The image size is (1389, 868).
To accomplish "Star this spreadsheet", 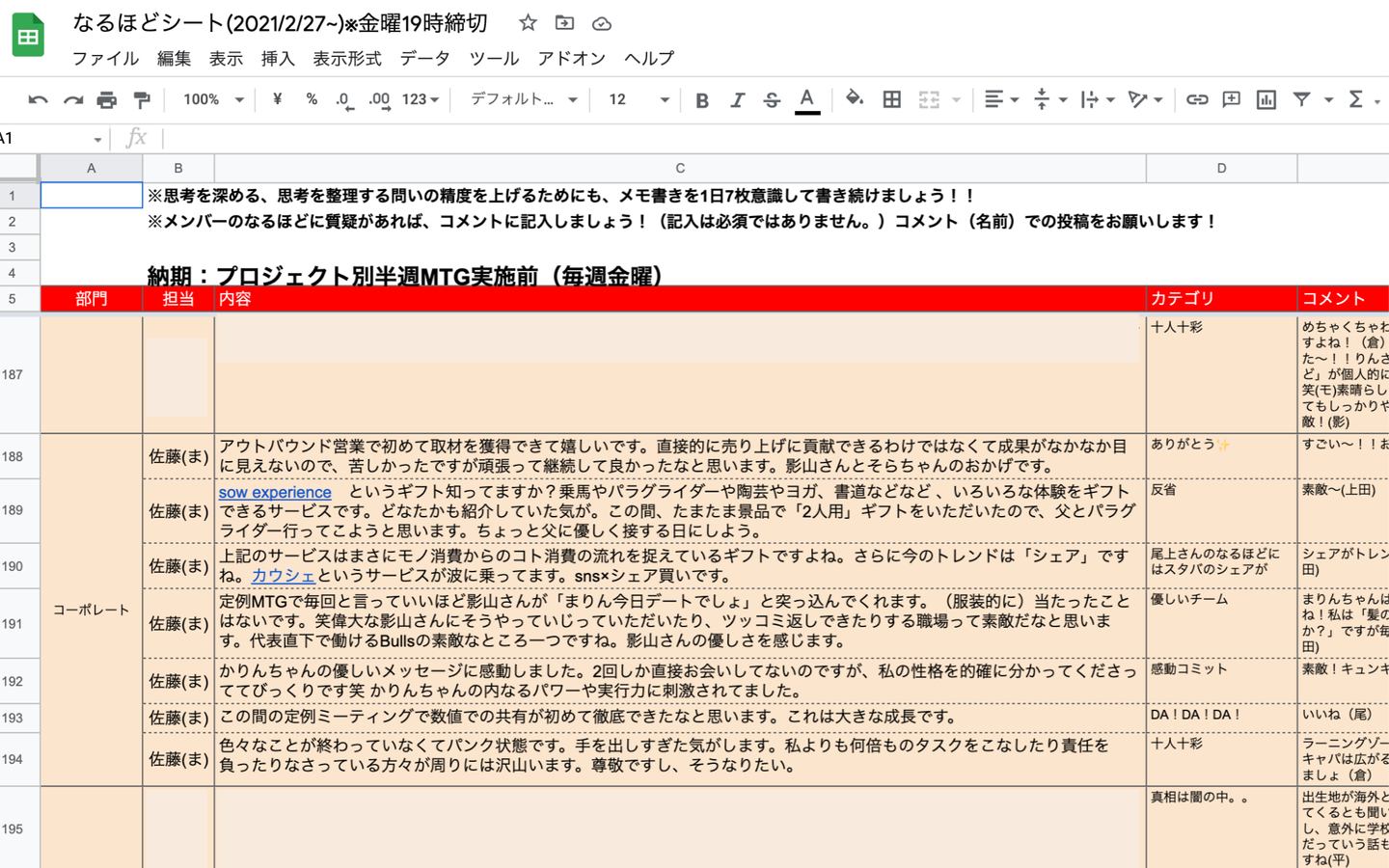I will pyautogui.click(x=528, y=23).
